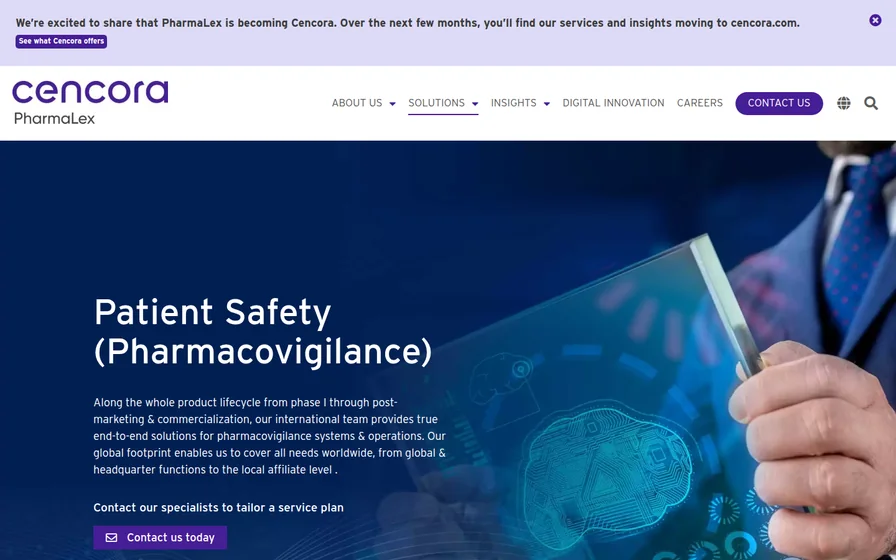Screen dimensions: 896x560
Task: Visit the Careers page
Action: click(699, 103)
